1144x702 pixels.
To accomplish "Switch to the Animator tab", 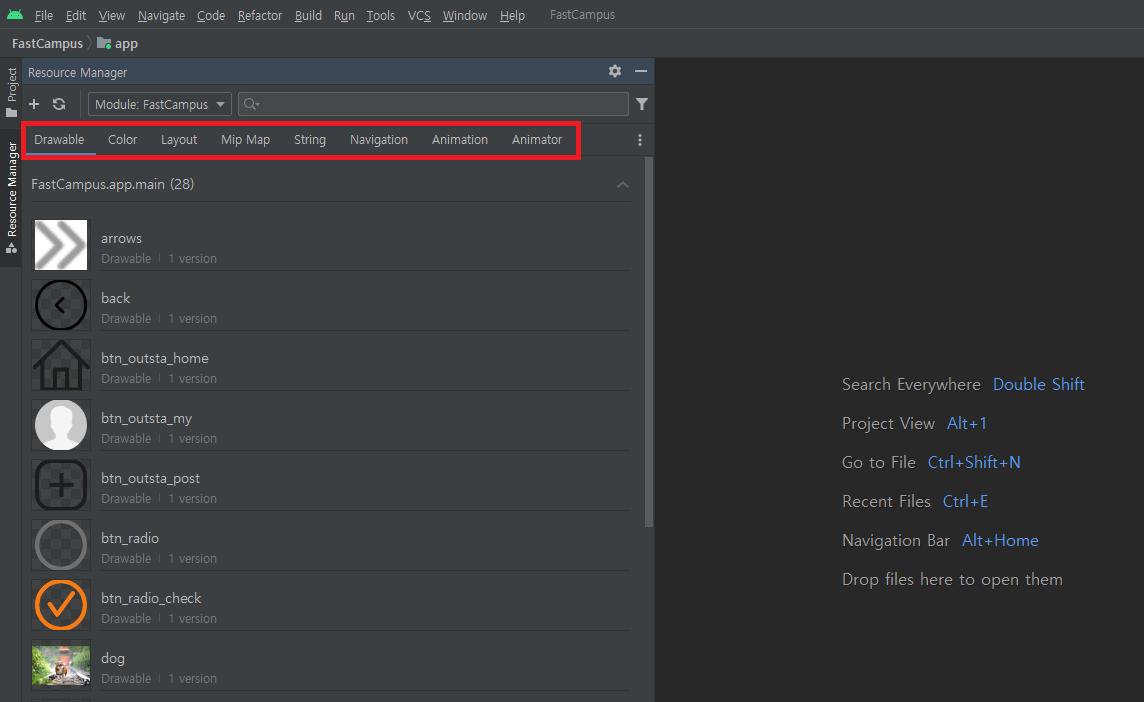I will point(537,139).
